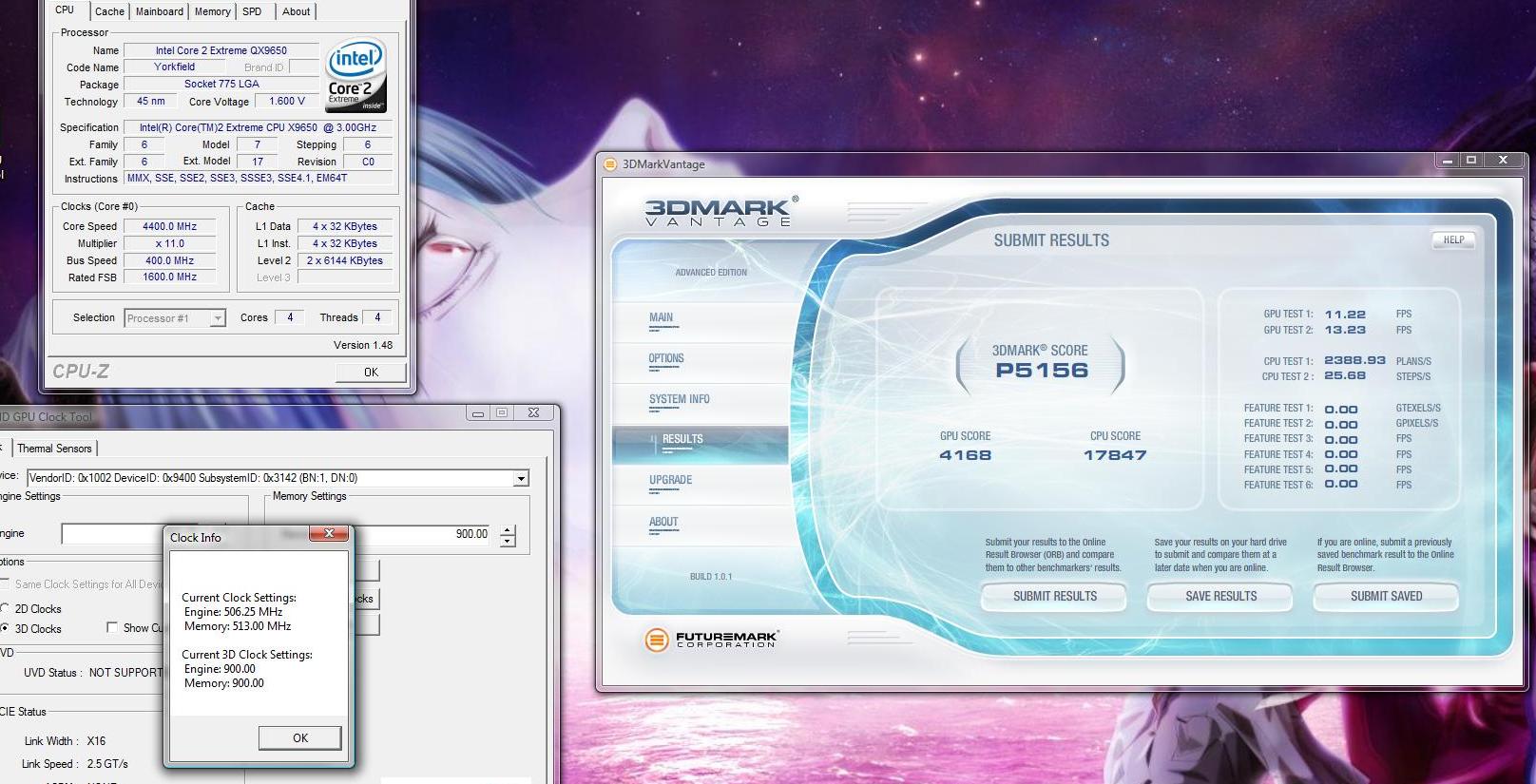Click the GPU TEST 2 result 13.23
This screenshot has height=784, width=1536.
click(x=1345, y=331)
